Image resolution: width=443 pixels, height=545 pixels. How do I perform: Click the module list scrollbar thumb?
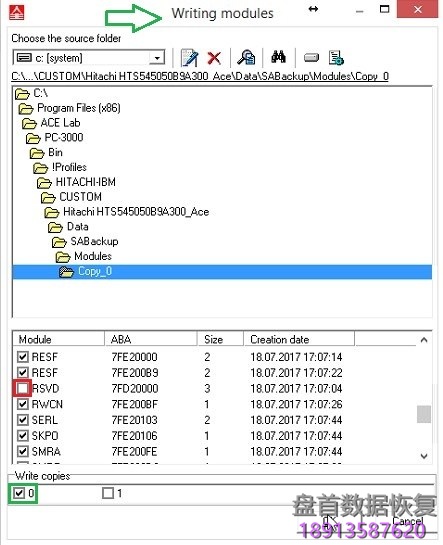pyautogui.click(x=424, y=414)
